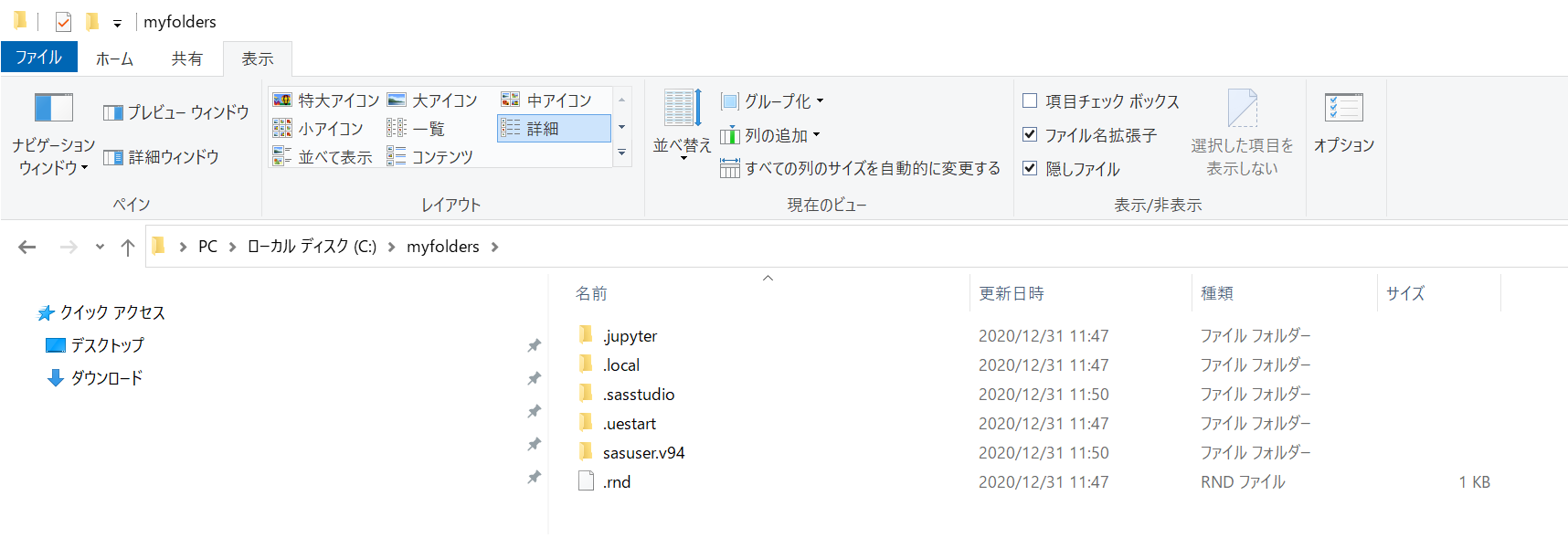1568x538 pixels.
Task: Open the Recent locations dropdown
Action: click(100, 247)
